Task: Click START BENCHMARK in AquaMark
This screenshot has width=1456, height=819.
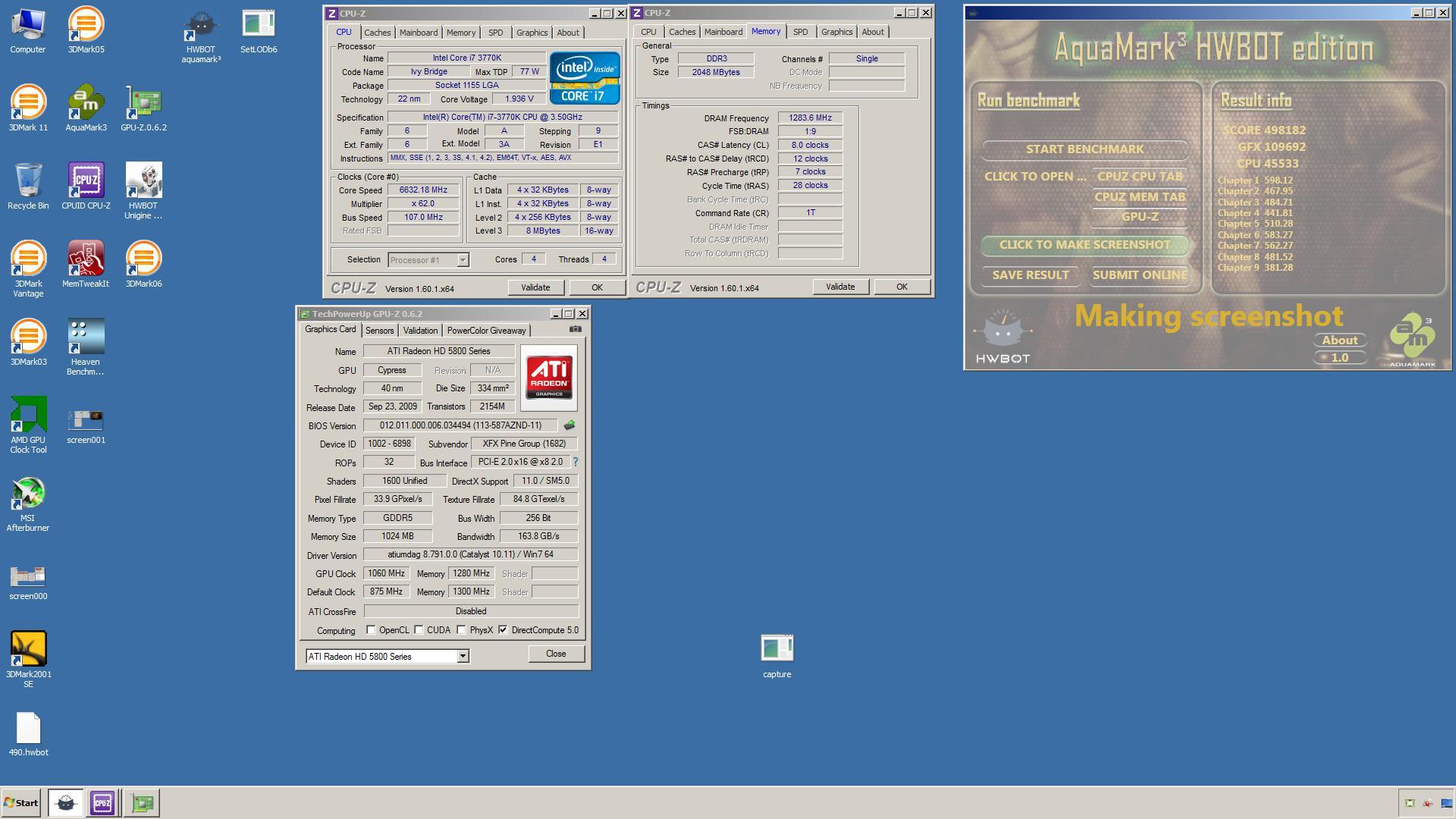Action: click(1084, 149)
